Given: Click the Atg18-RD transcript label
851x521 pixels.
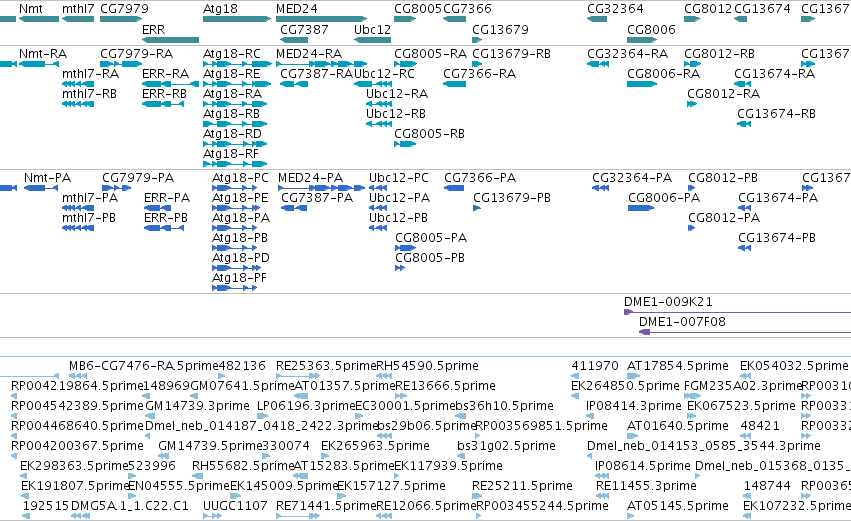Looking at the screenshot, I should point(232,134).
